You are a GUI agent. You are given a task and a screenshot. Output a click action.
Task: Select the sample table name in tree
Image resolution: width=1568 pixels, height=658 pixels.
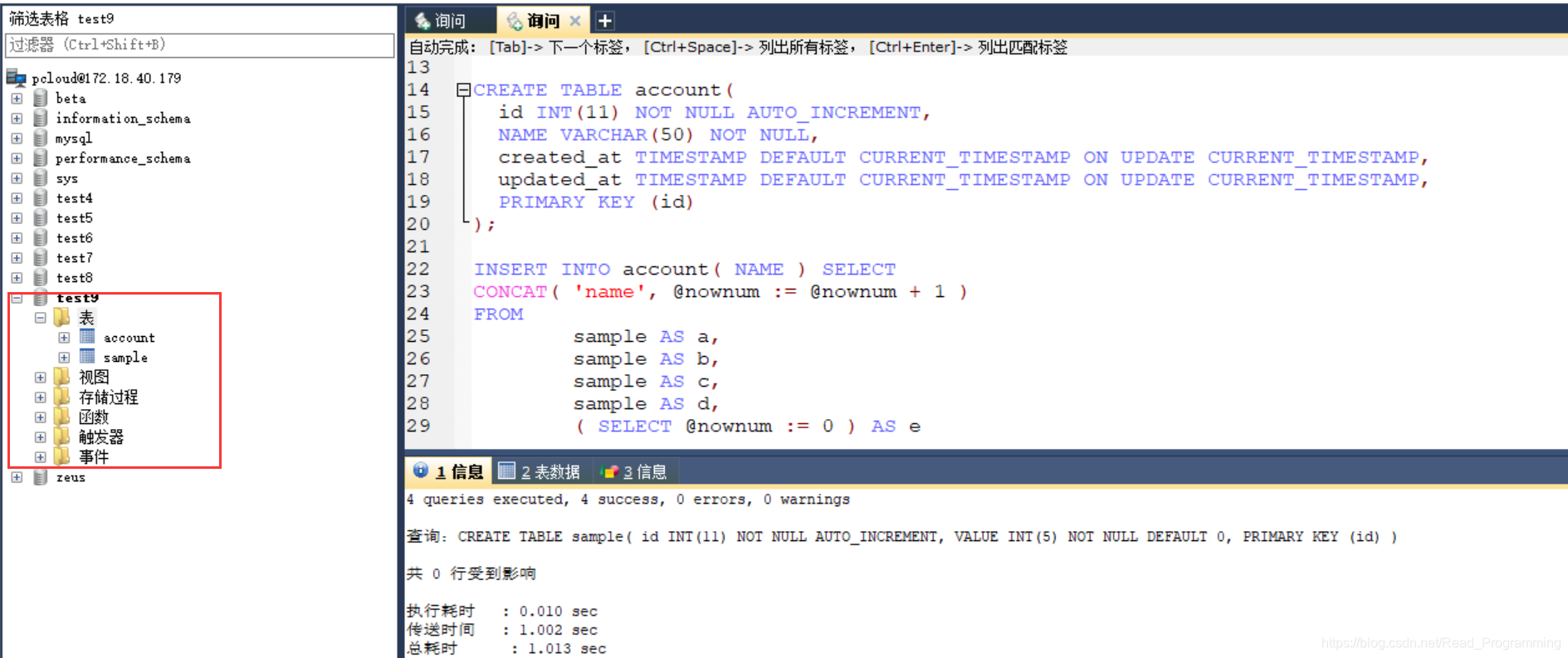tap(125, 358)
